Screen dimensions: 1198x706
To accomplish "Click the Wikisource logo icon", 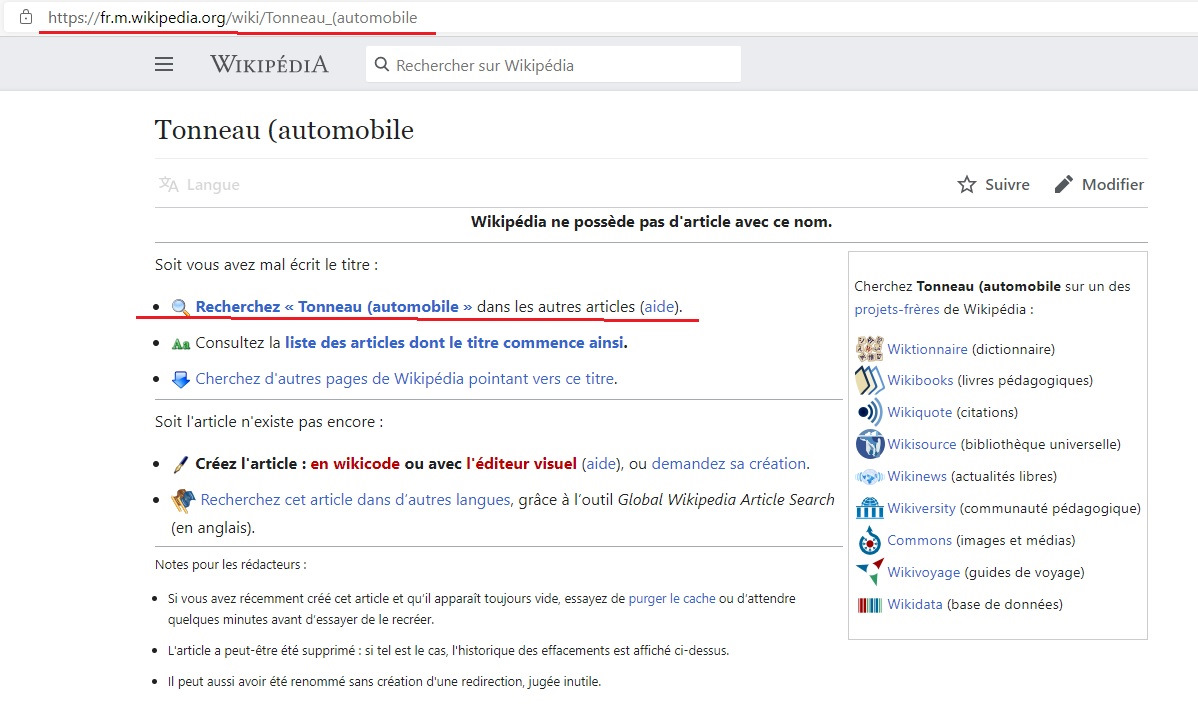I will point(869,444).
